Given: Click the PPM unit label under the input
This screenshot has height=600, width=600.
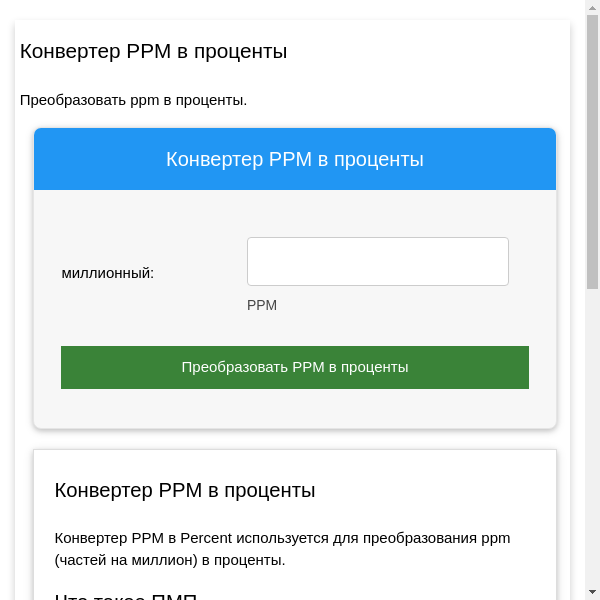Looking at the screenshot, I should [262, 305].
